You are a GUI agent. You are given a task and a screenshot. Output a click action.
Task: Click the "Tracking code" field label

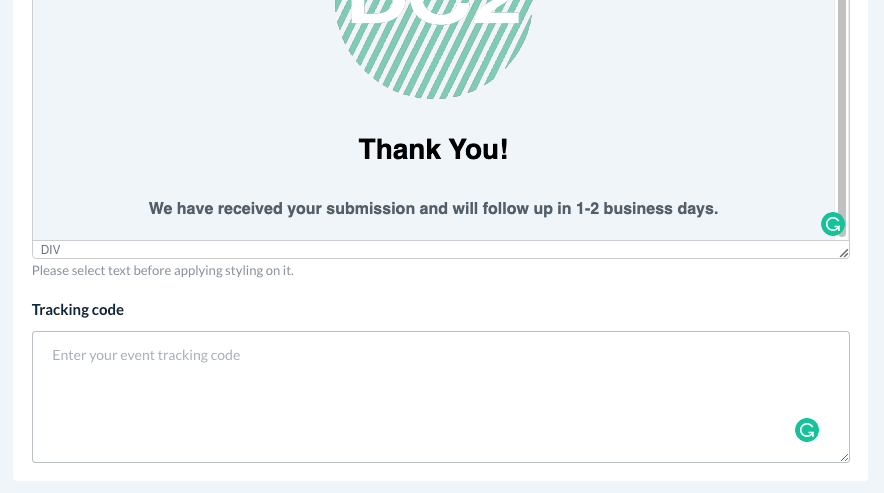(x=78, y=310)
